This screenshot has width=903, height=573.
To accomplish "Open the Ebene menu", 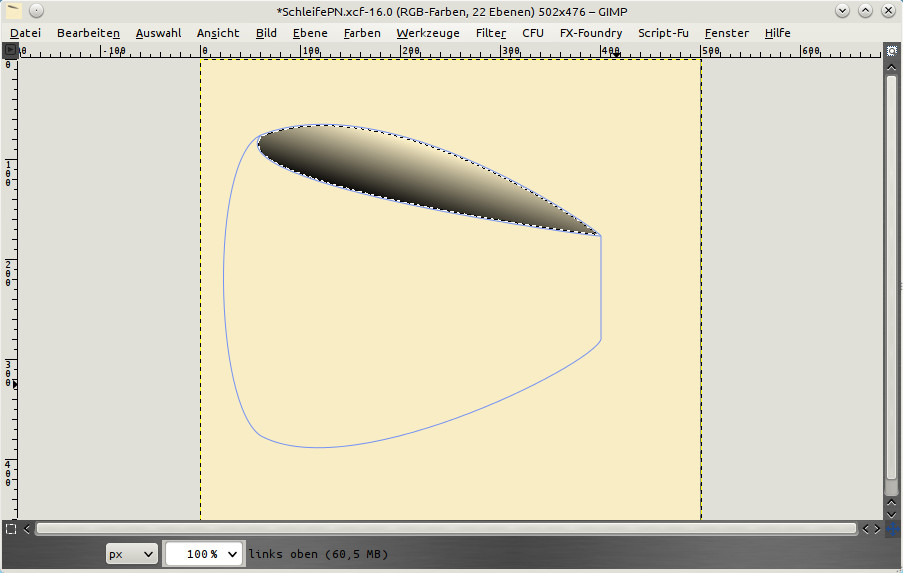I will (x=310, y=33).
